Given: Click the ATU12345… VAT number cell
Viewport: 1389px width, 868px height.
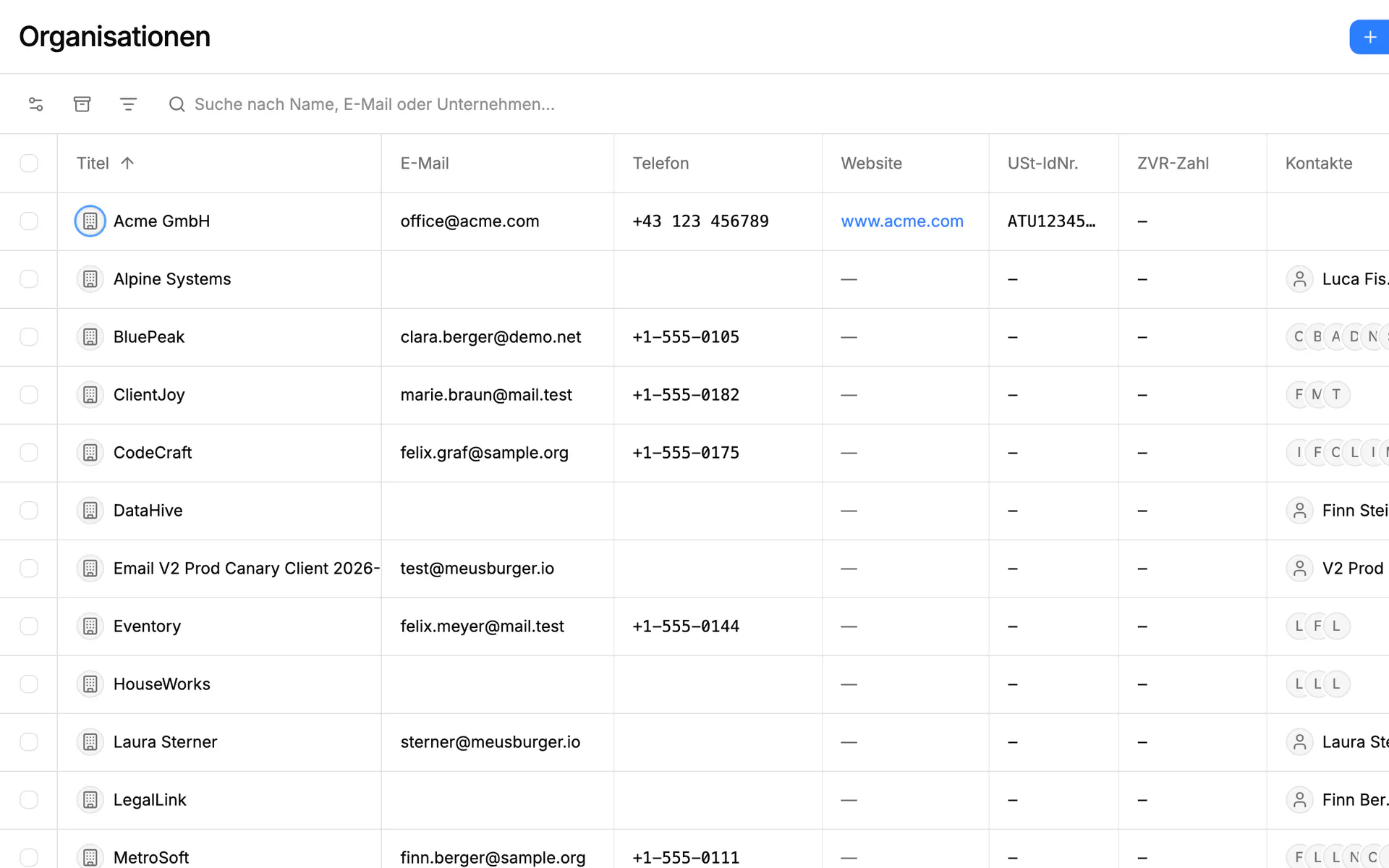Looking at the screenshot, I should pos(1053,221).
